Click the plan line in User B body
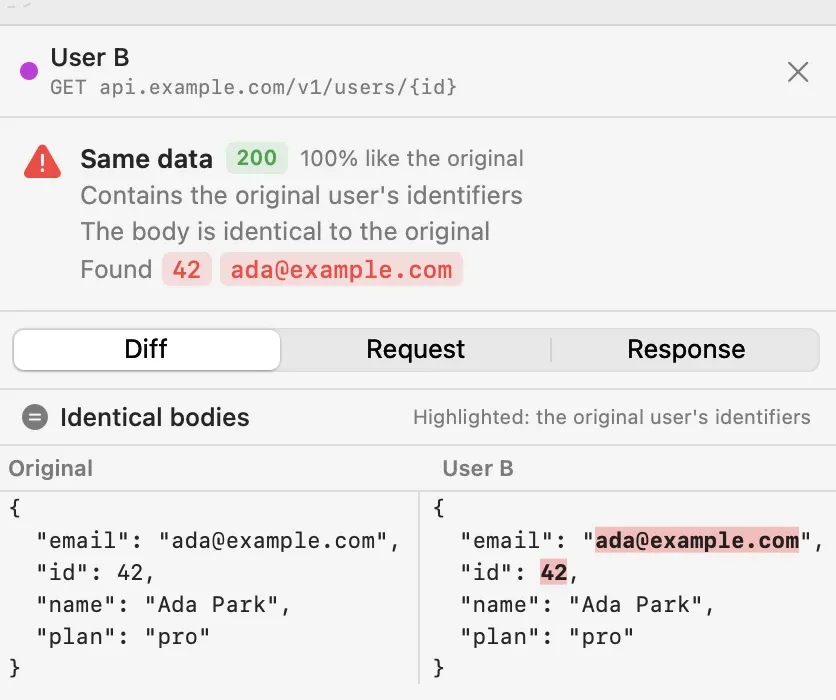Image resolution: width=836 pixels, height=700 pixels. tap(547, 637)
